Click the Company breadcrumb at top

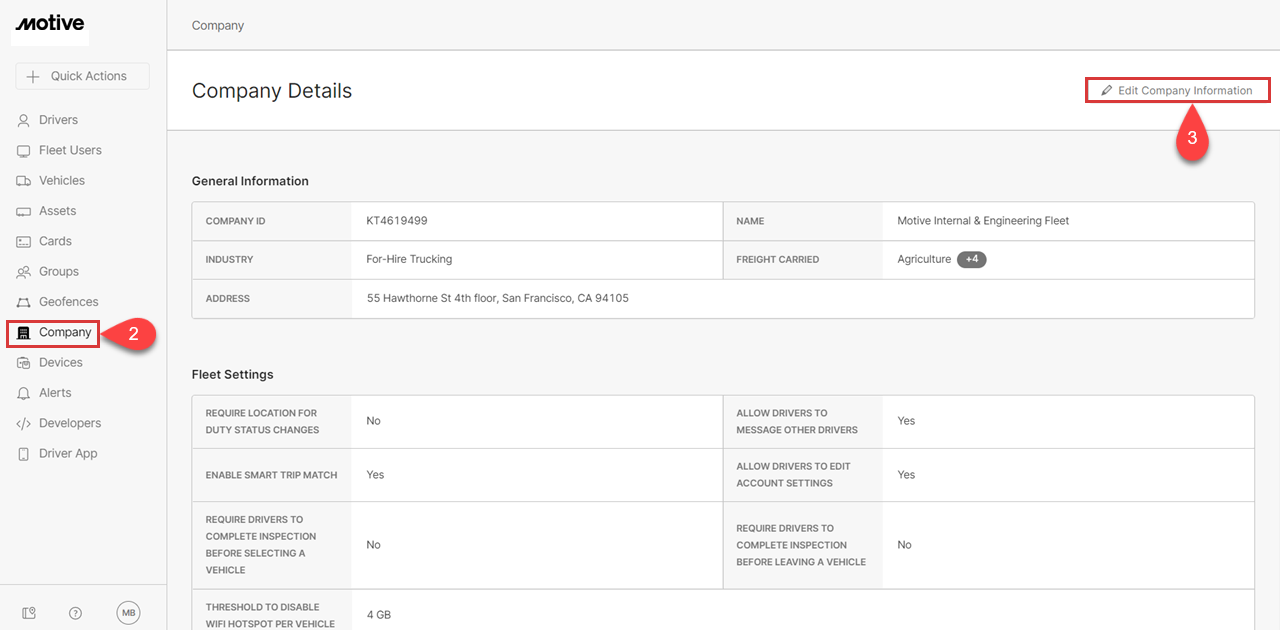218,25
